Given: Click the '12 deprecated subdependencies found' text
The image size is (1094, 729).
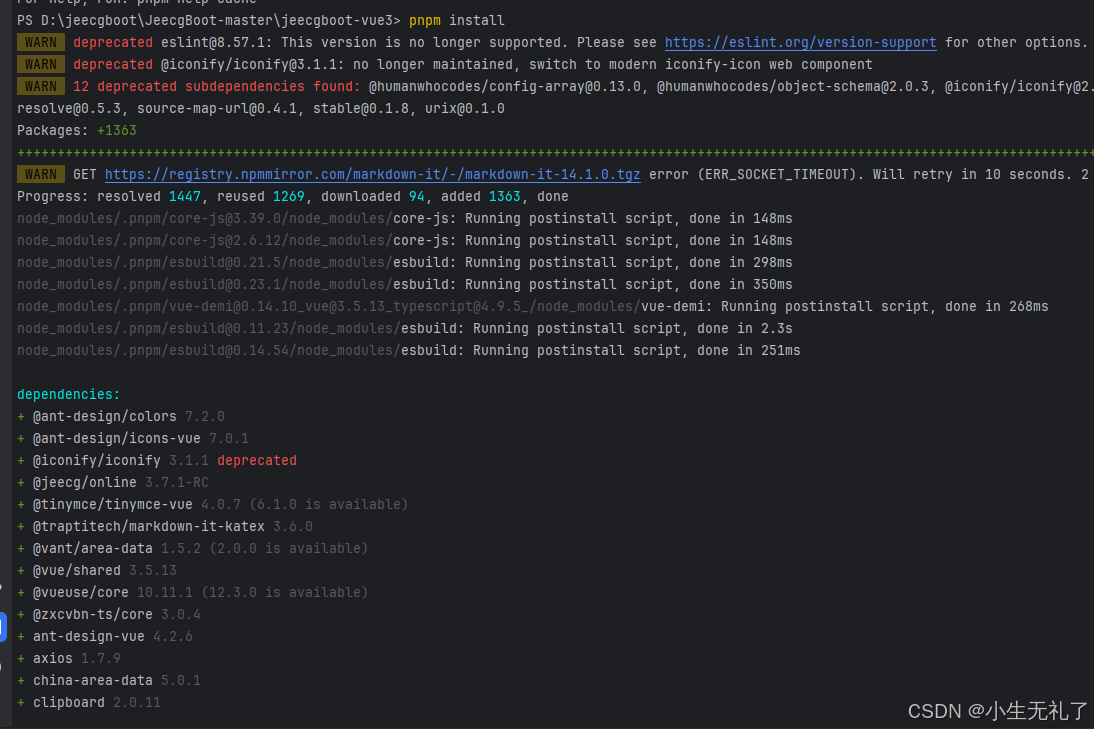Looking at the screenshot, I should (216, 87).
